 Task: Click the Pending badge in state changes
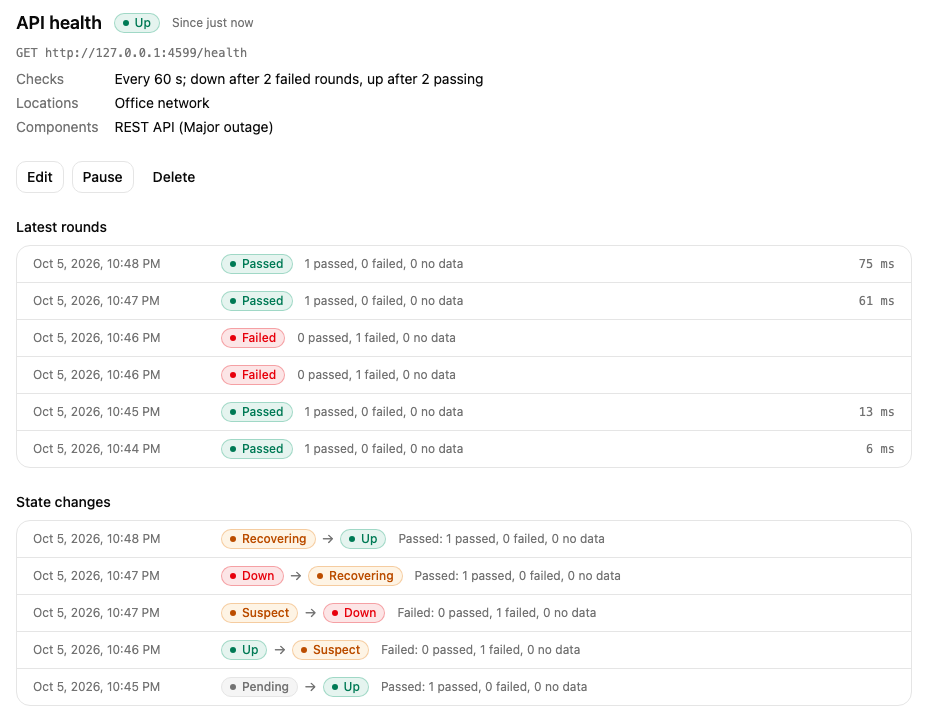tap(259, 686)
